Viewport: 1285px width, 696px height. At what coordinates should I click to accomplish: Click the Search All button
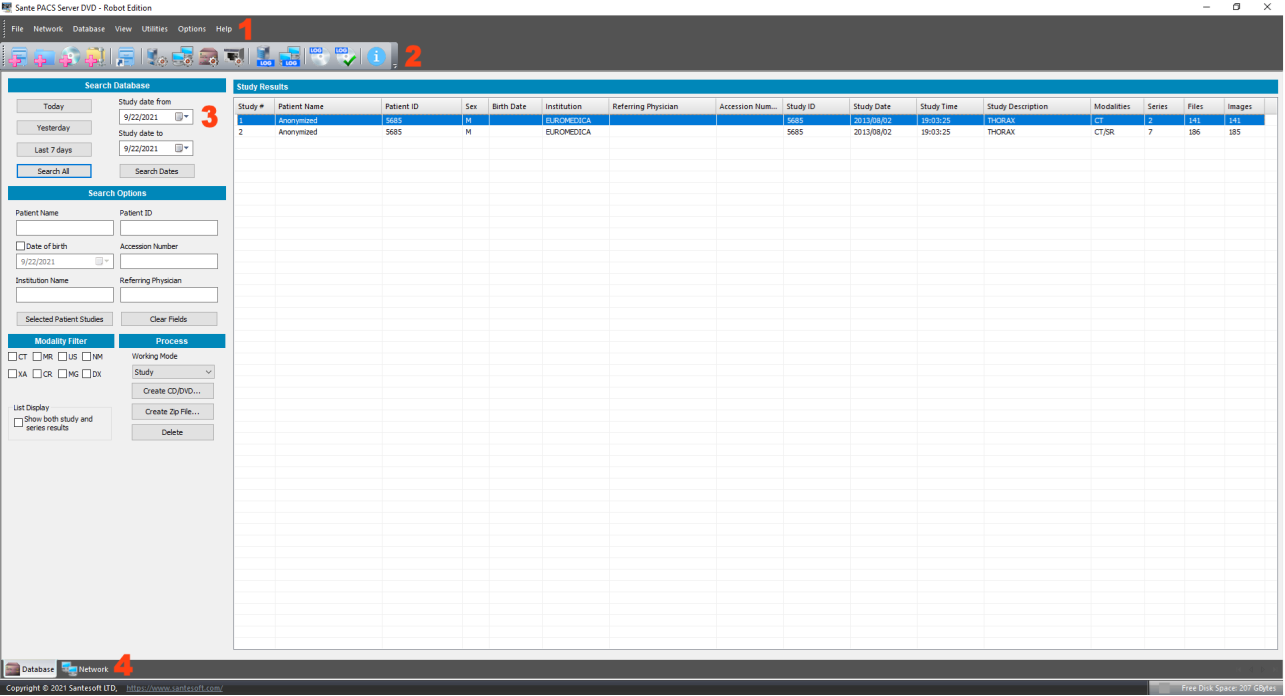click(x=54, y=171)
